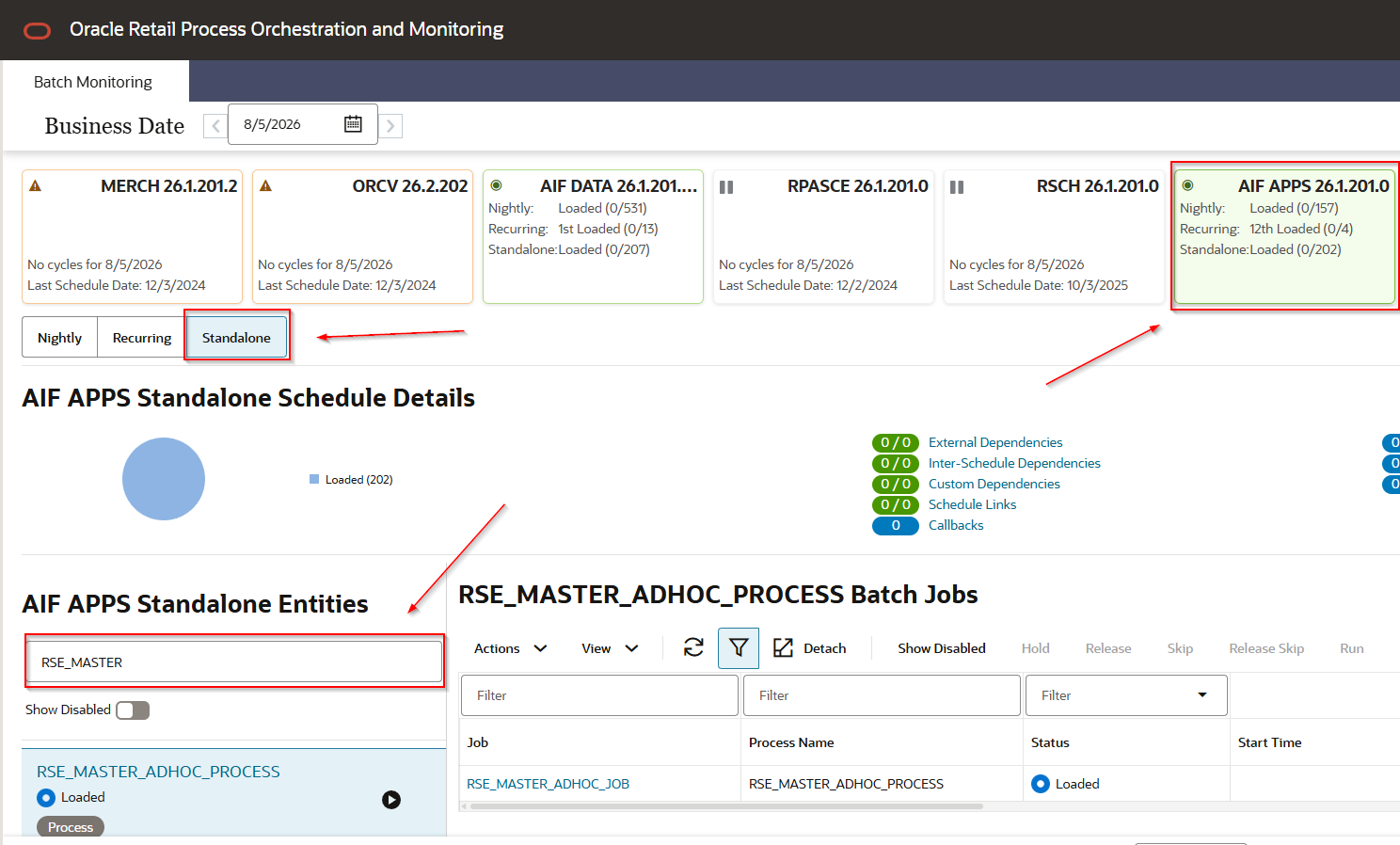The width and height of the screenshot is (1400, 845).
Task: Expand the Status filter dropdown
Action: coord(1201,695)
